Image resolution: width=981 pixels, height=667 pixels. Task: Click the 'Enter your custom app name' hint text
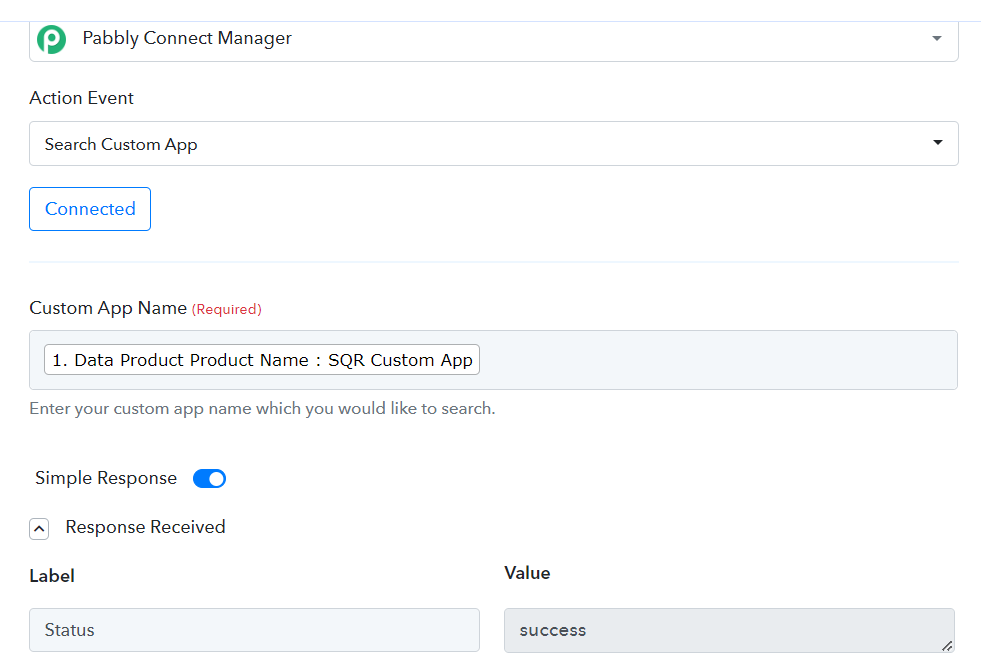pyautogui.click(x=262, y=409)
